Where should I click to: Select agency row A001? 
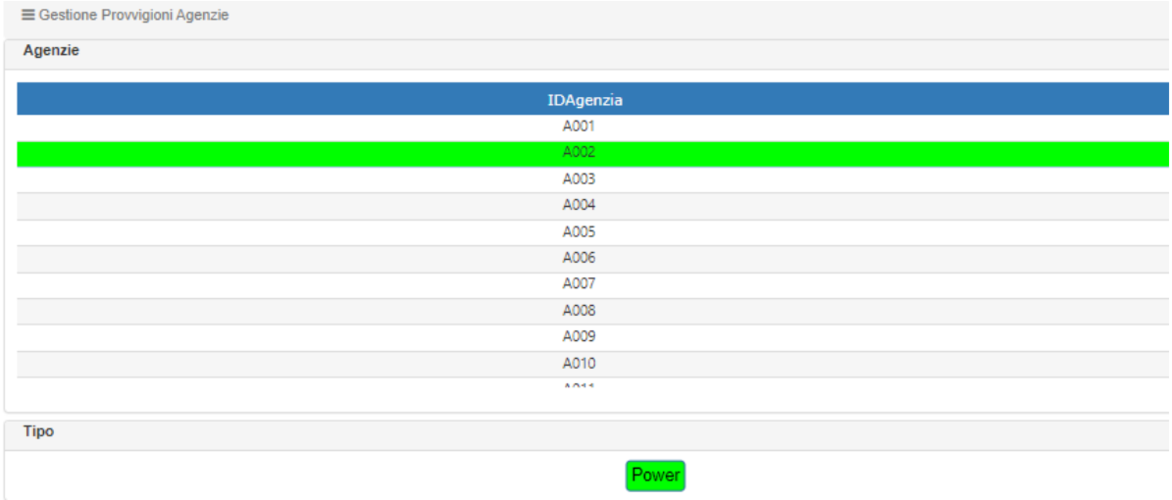(593, 127)
